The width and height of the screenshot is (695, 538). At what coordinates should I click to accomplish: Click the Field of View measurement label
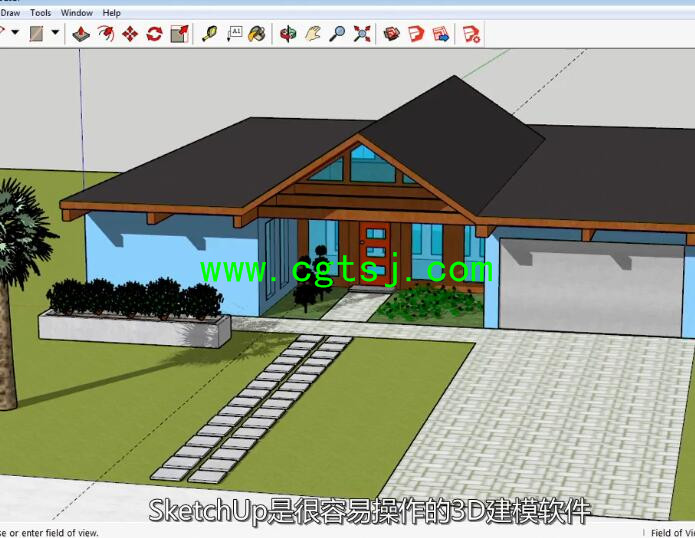[672, 533]
